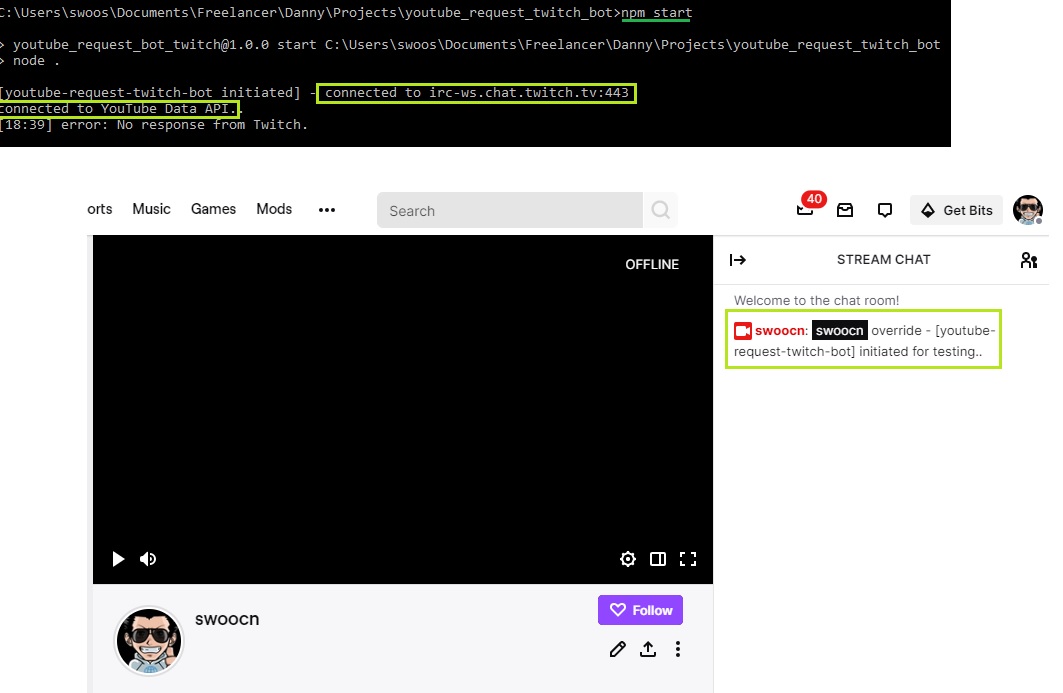Click the highlighted swoocn mention in chat
The image size is (1063, 693).
839,330
